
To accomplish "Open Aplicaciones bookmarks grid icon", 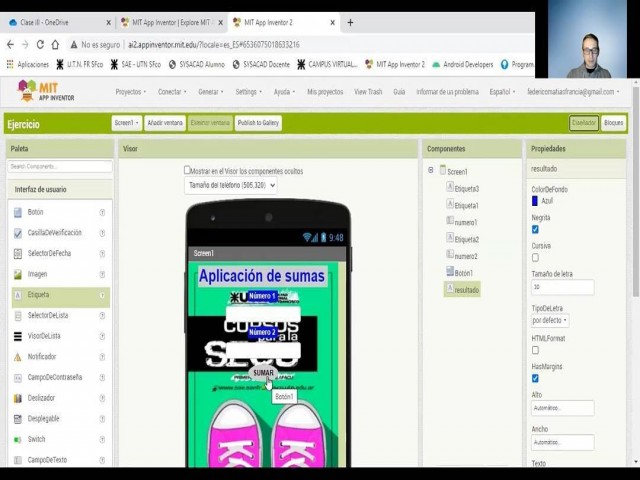I will click(x=10, y=64).
